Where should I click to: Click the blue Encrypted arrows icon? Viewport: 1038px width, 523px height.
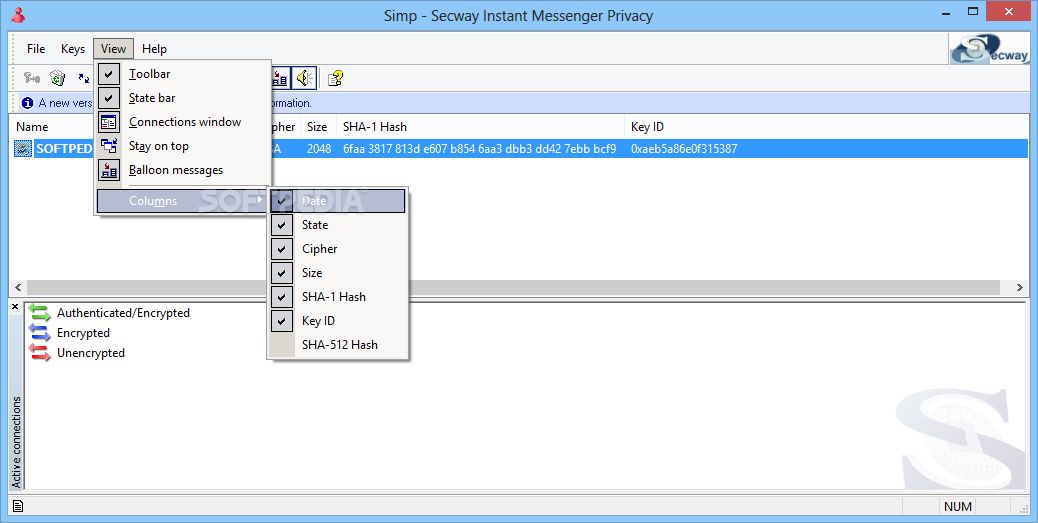tap(40, 332)
